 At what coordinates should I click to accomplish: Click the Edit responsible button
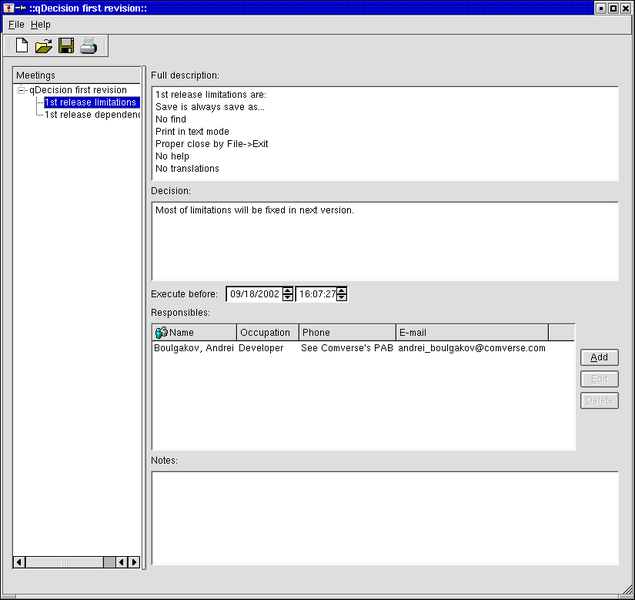click(x=599, y=379)
